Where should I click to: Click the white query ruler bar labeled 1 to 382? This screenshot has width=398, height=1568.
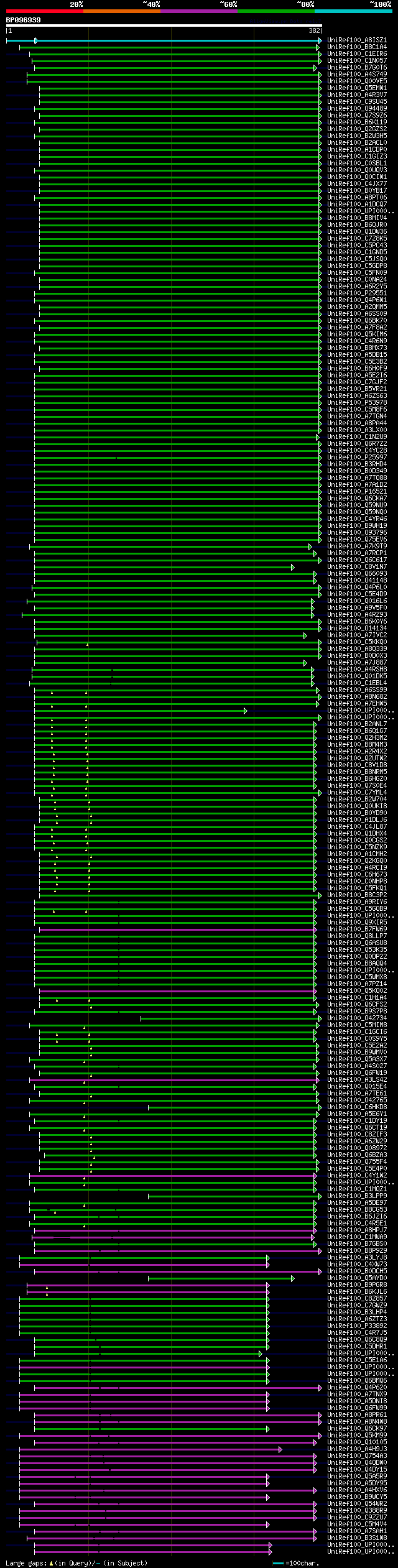[x=164, y=26]
